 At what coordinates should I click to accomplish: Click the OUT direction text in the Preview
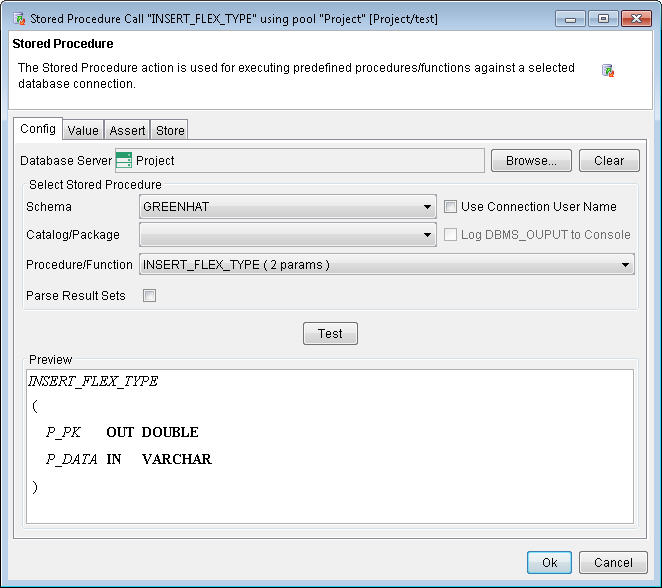click(x=120, y=432)
